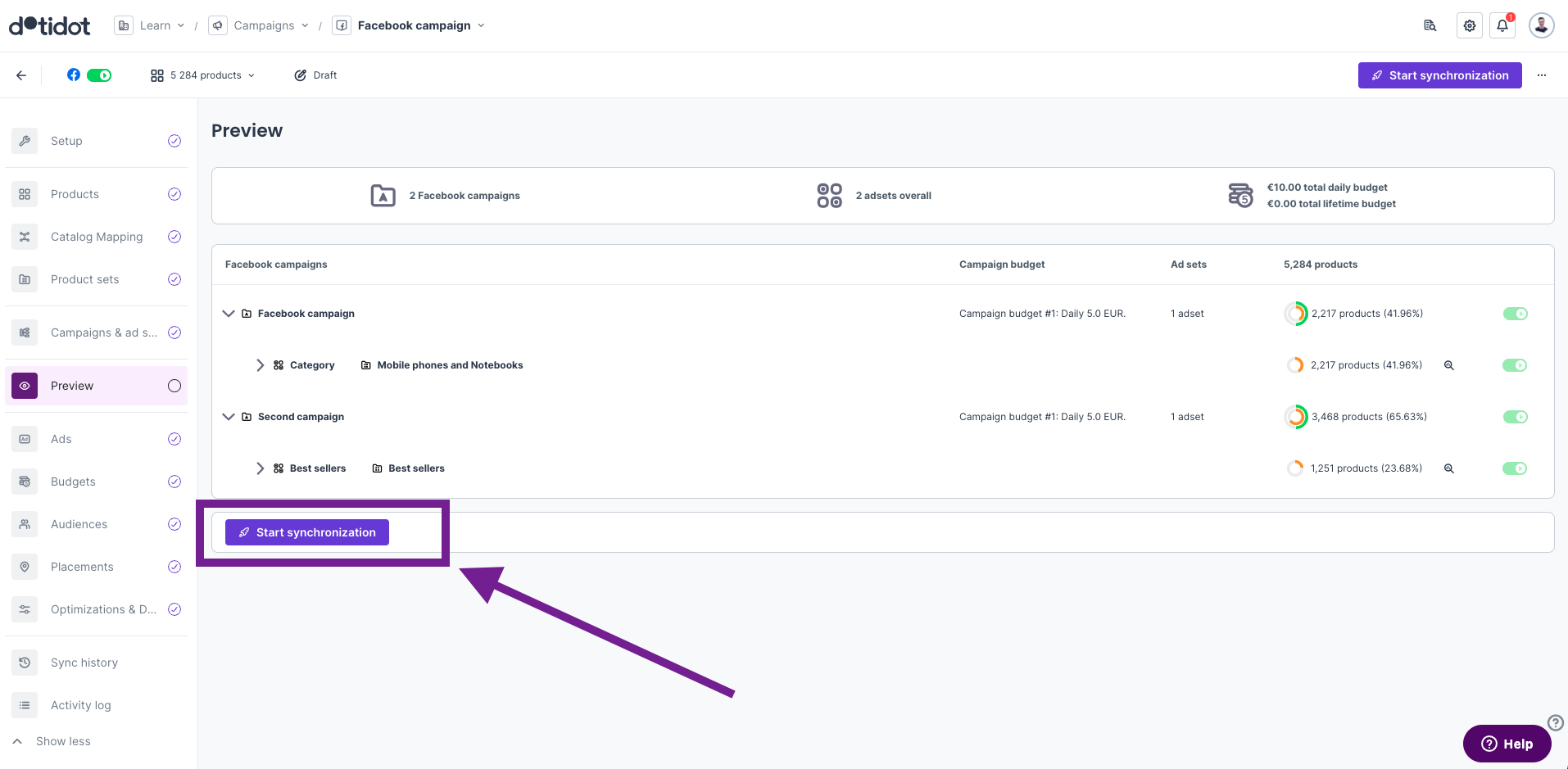Image resolution: width=1568 pixels, height=769 pixels.
Task: Open the Help chat button
Action: (x=1507, y=744)
